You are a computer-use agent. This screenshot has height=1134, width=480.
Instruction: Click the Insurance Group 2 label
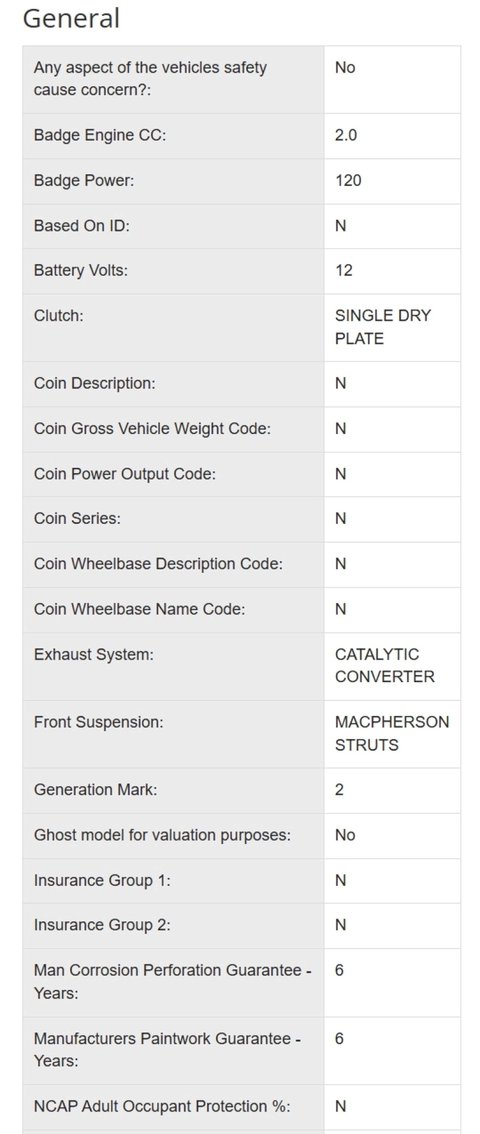[x=102, y=925]
